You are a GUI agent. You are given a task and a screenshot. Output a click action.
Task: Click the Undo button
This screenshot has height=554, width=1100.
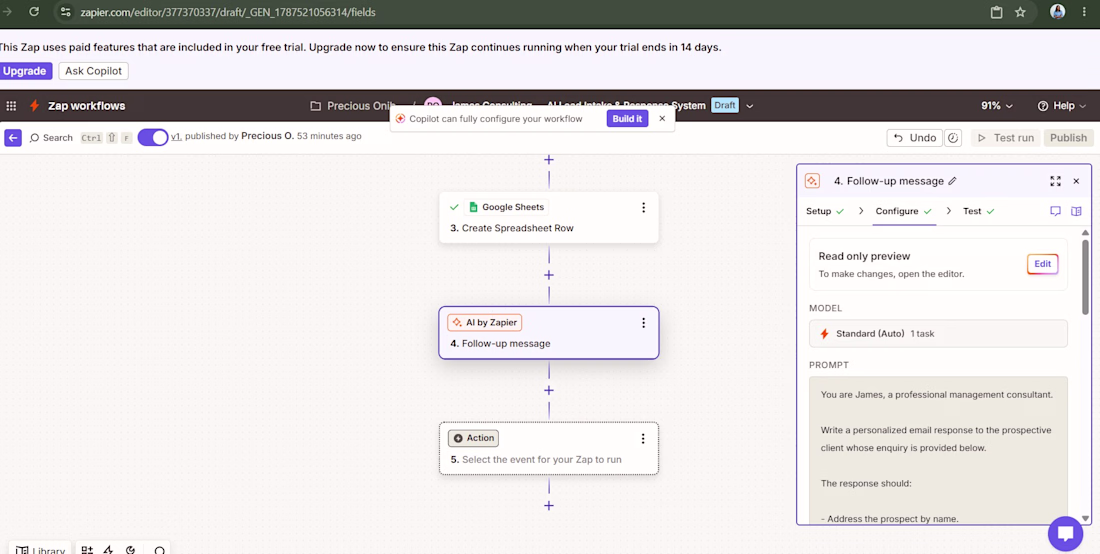click(914, 137)
